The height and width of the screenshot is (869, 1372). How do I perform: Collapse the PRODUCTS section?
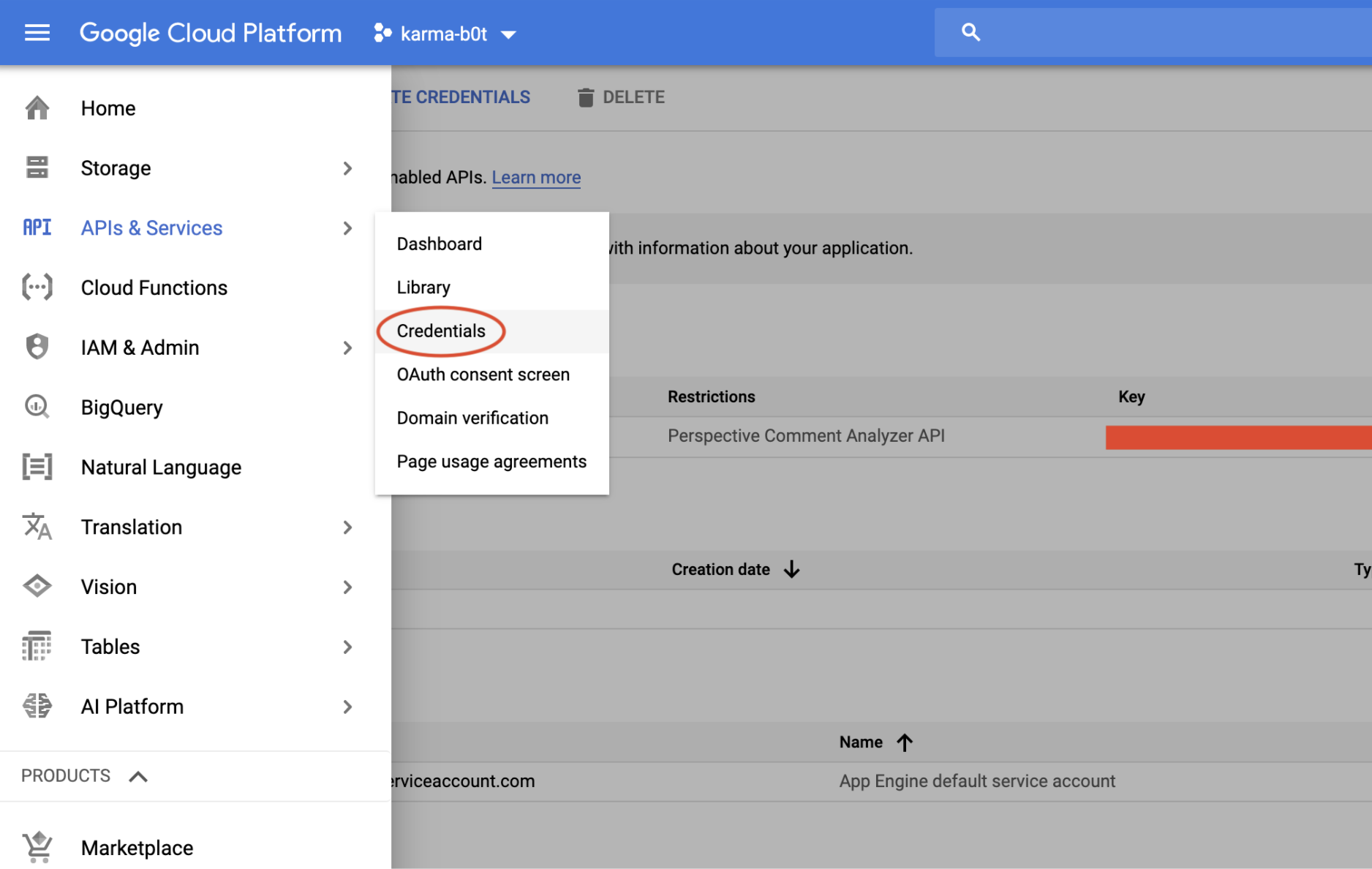click(139, 775)
